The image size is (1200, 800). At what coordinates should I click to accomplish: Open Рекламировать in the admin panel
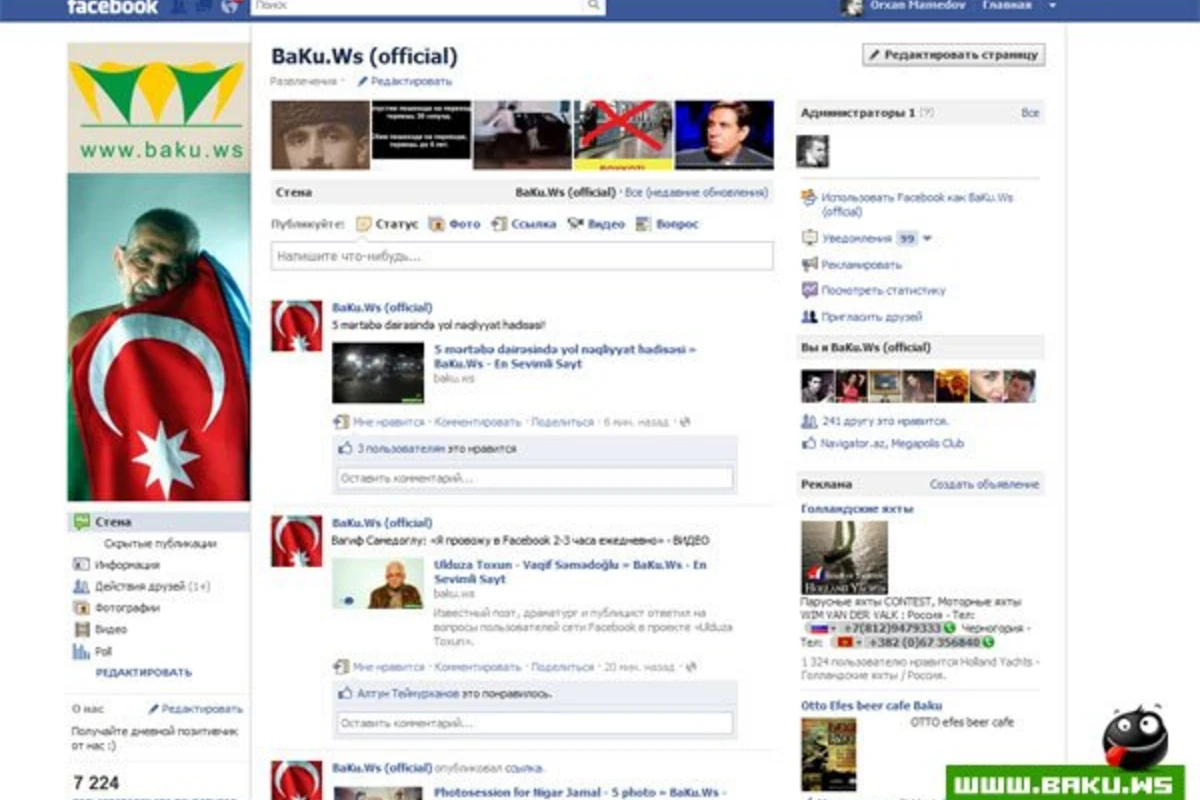851,265
